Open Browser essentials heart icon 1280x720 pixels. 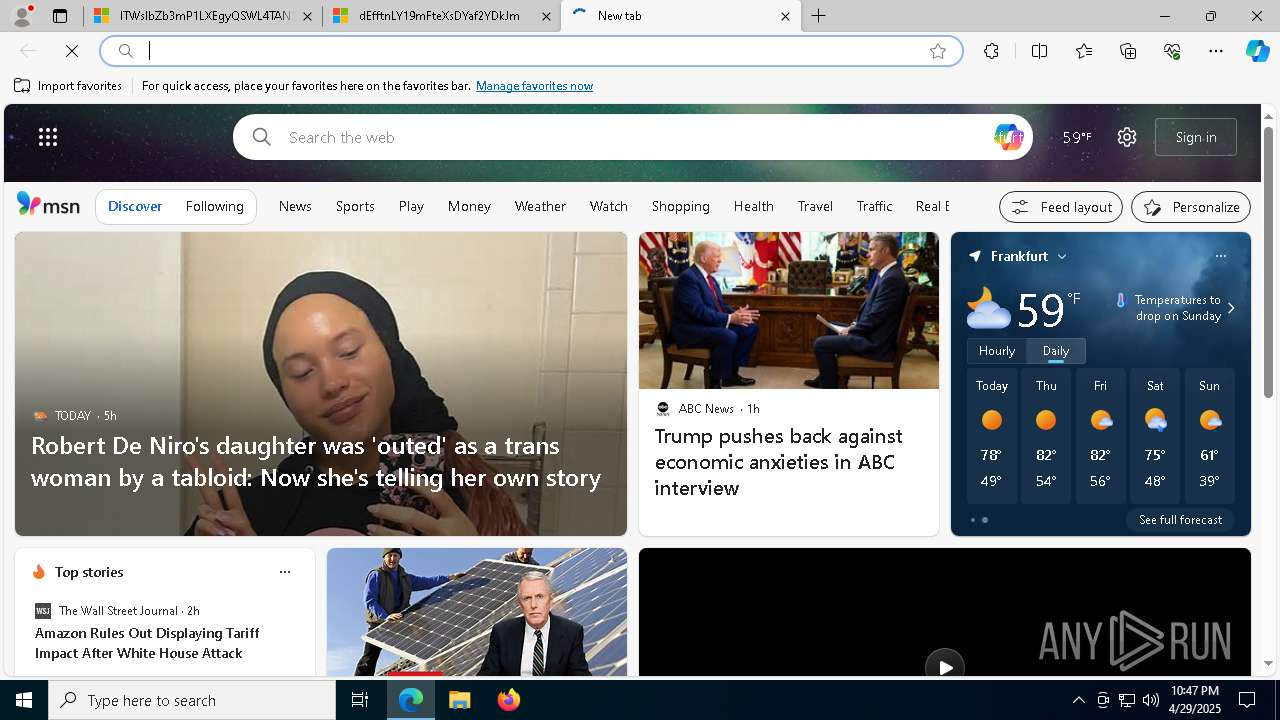(1172, 51)
